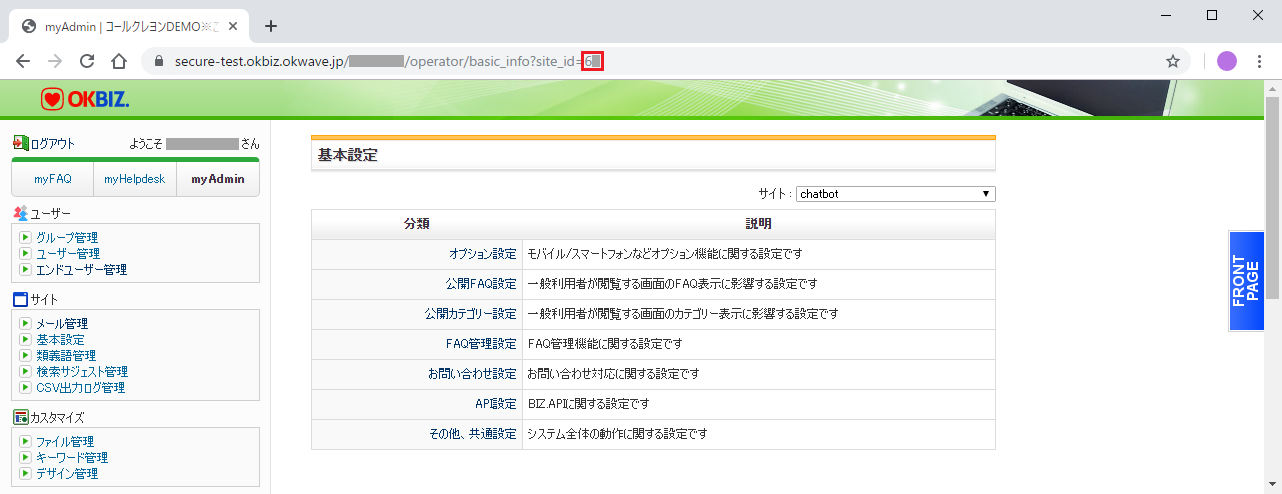Click the browser address bar URL
1282x494 pixels.
tap(390, 61)
